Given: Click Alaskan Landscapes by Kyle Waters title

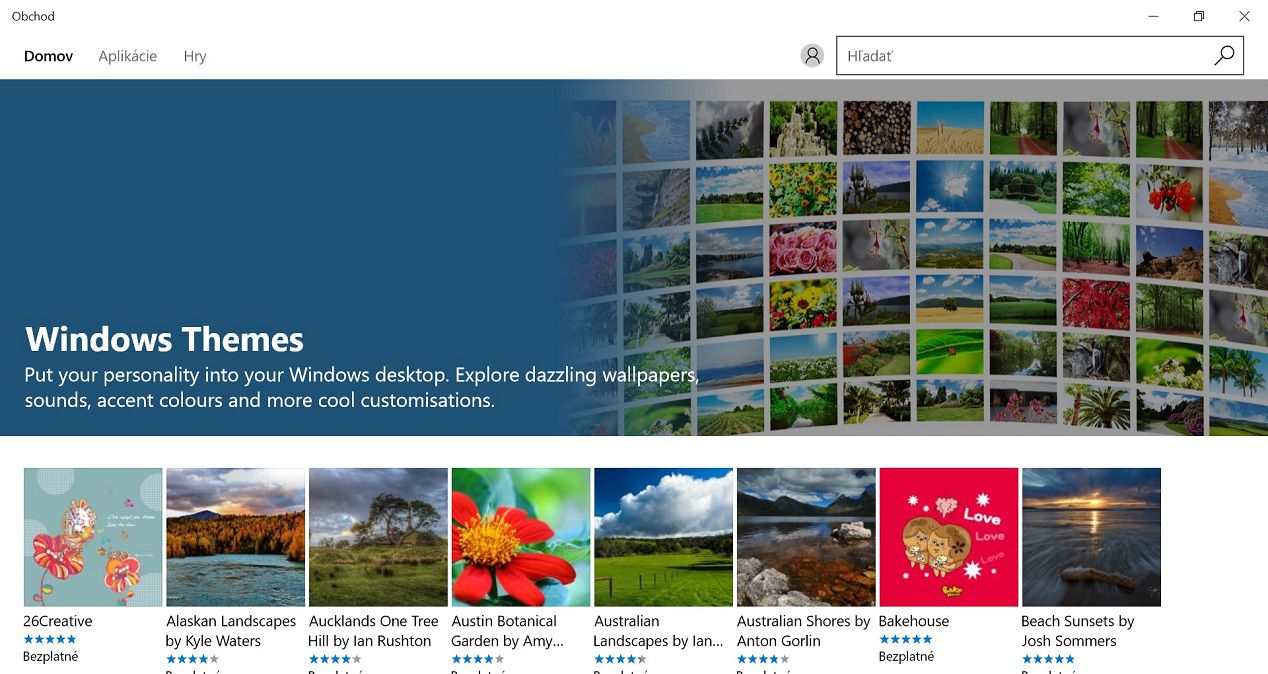Looking at the screenshot, I should pyautogui.click(x=231, y=631).
